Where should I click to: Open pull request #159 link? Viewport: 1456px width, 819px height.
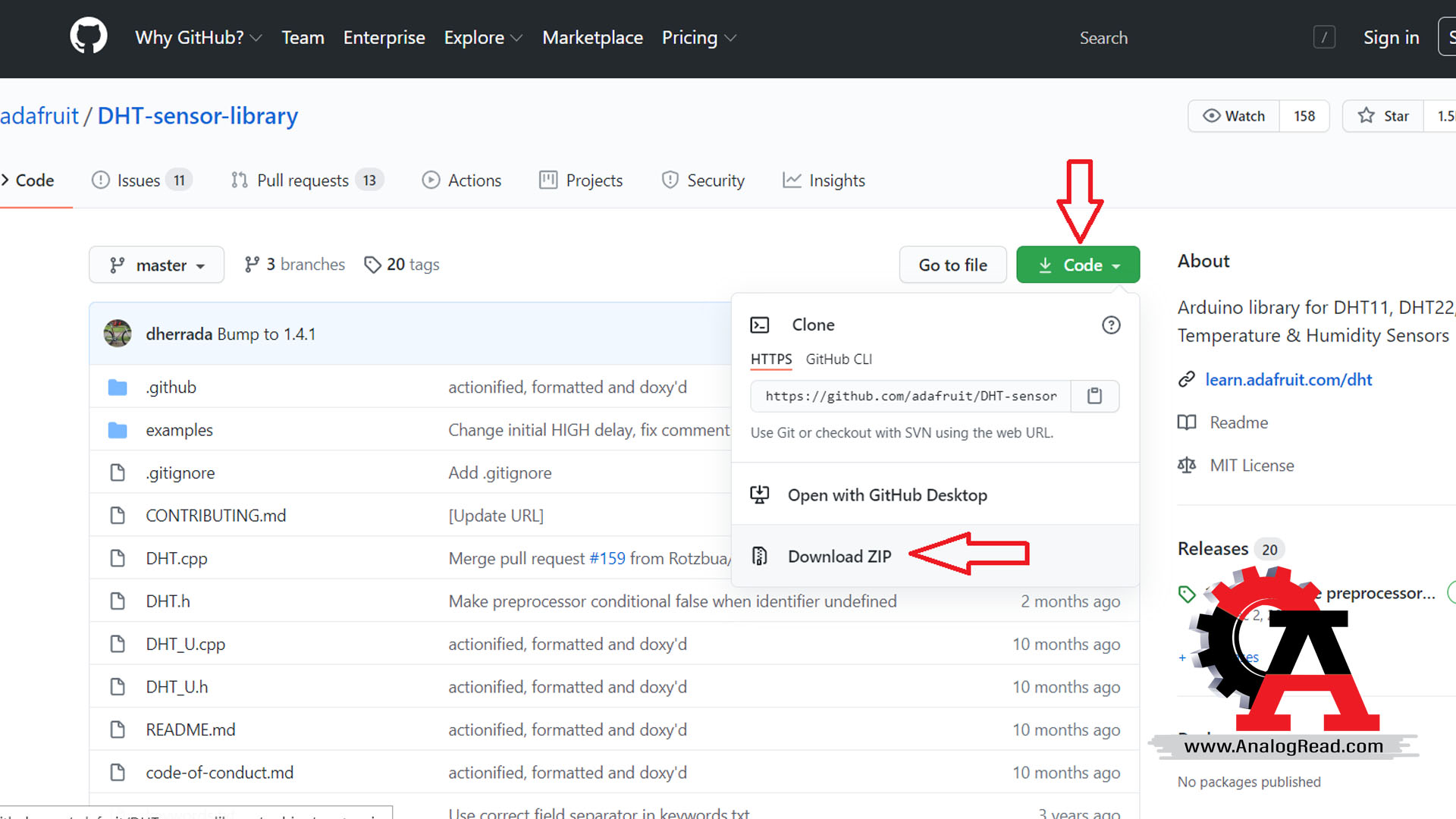pos(607,558)
